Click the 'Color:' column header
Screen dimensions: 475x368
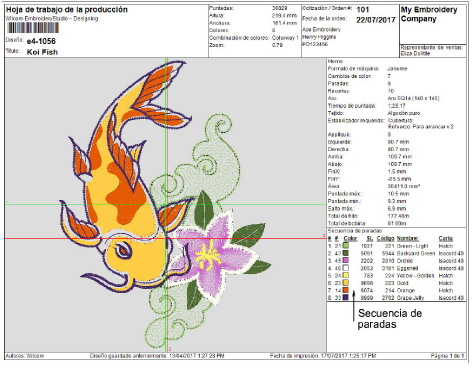(x=350, y=239)
